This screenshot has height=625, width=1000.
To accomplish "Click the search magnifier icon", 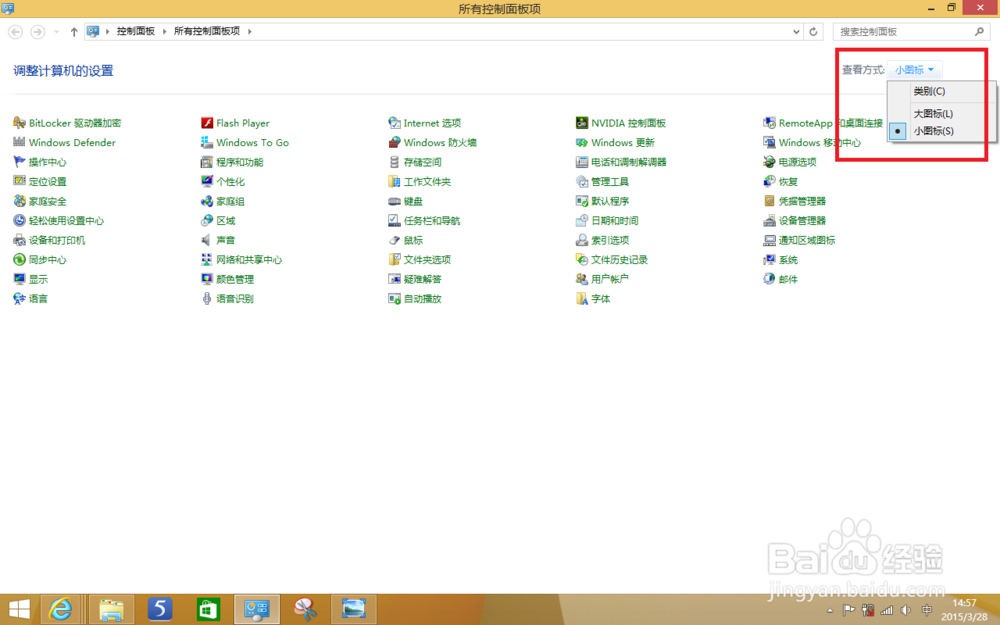I will point(979,31).
